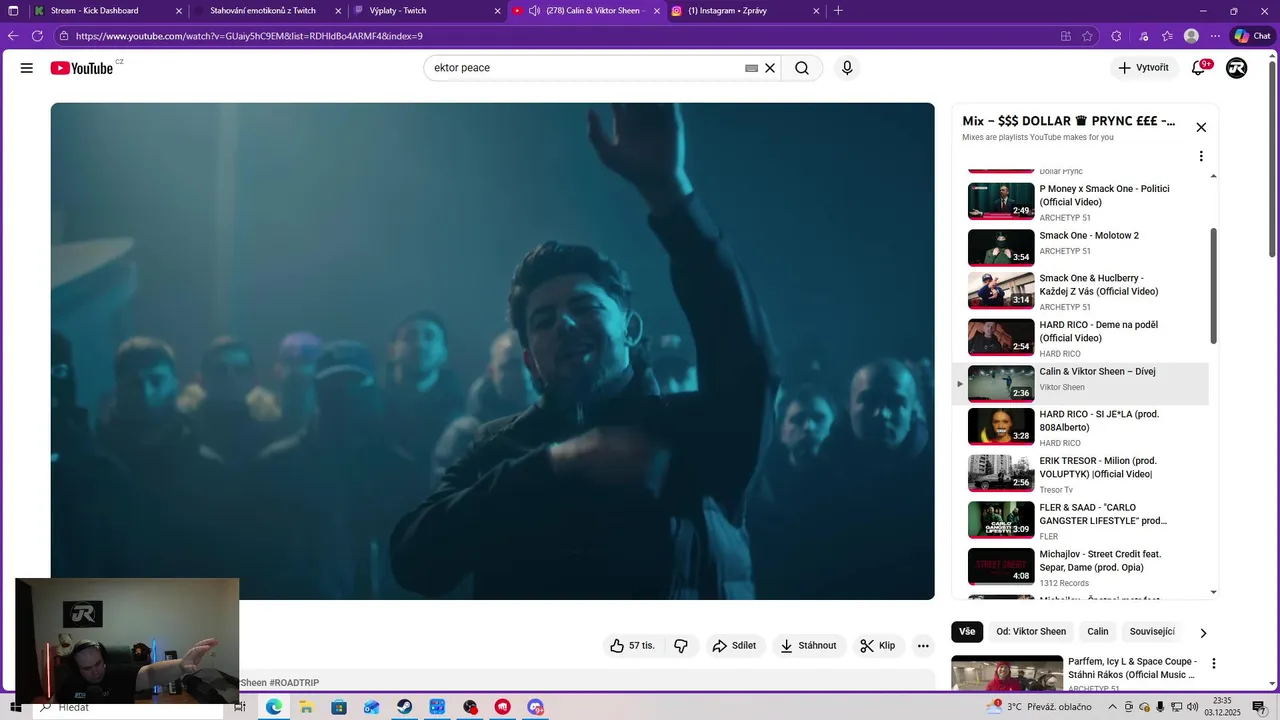Image resolution: width=1280 pixels, height=720 pixels.
Task: Play HARD RICO - SI JE*LA
Action: tap(1080, 427)
